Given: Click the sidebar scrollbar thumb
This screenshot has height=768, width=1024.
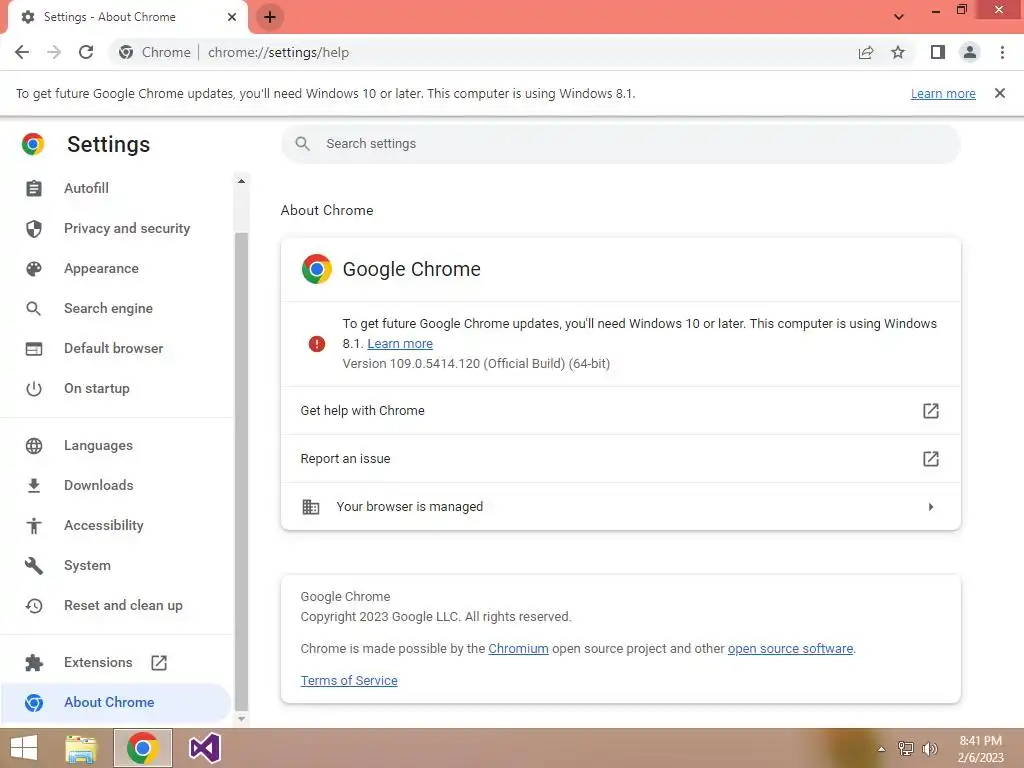Looking at the screenshot, I should [242, 470].
